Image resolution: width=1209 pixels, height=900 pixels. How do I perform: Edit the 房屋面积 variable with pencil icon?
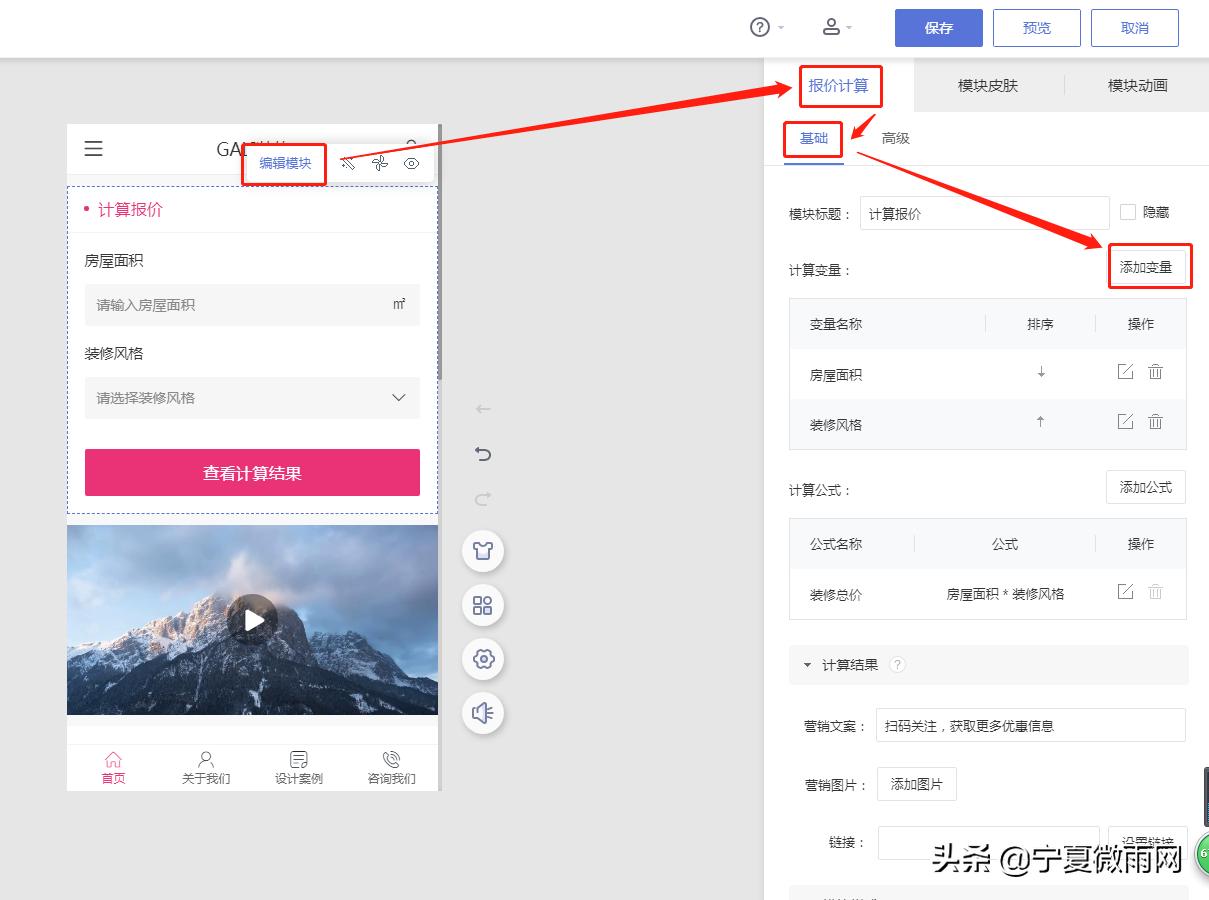pos(1125,371)
